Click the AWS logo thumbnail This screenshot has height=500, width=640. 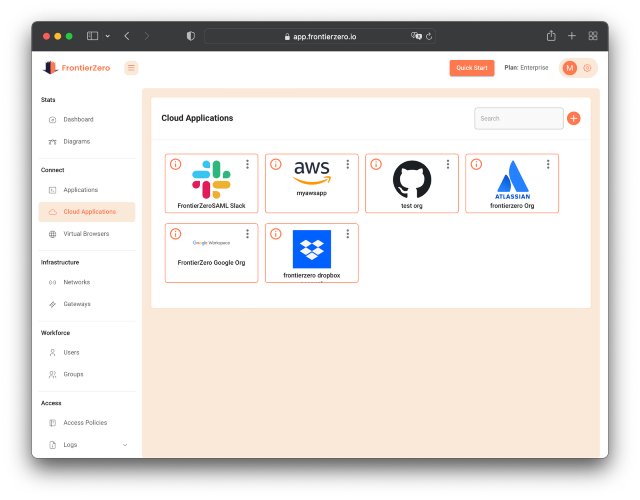[312, 173]
